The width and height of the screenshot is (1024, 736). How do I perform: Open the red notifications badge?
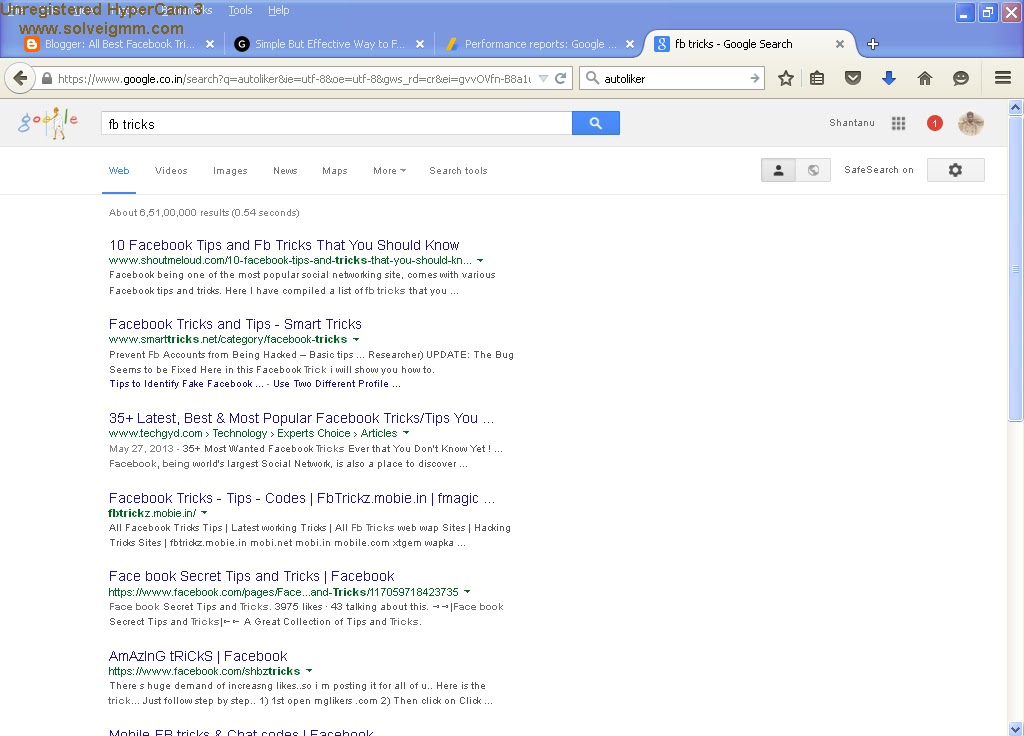tap(935, 123)
